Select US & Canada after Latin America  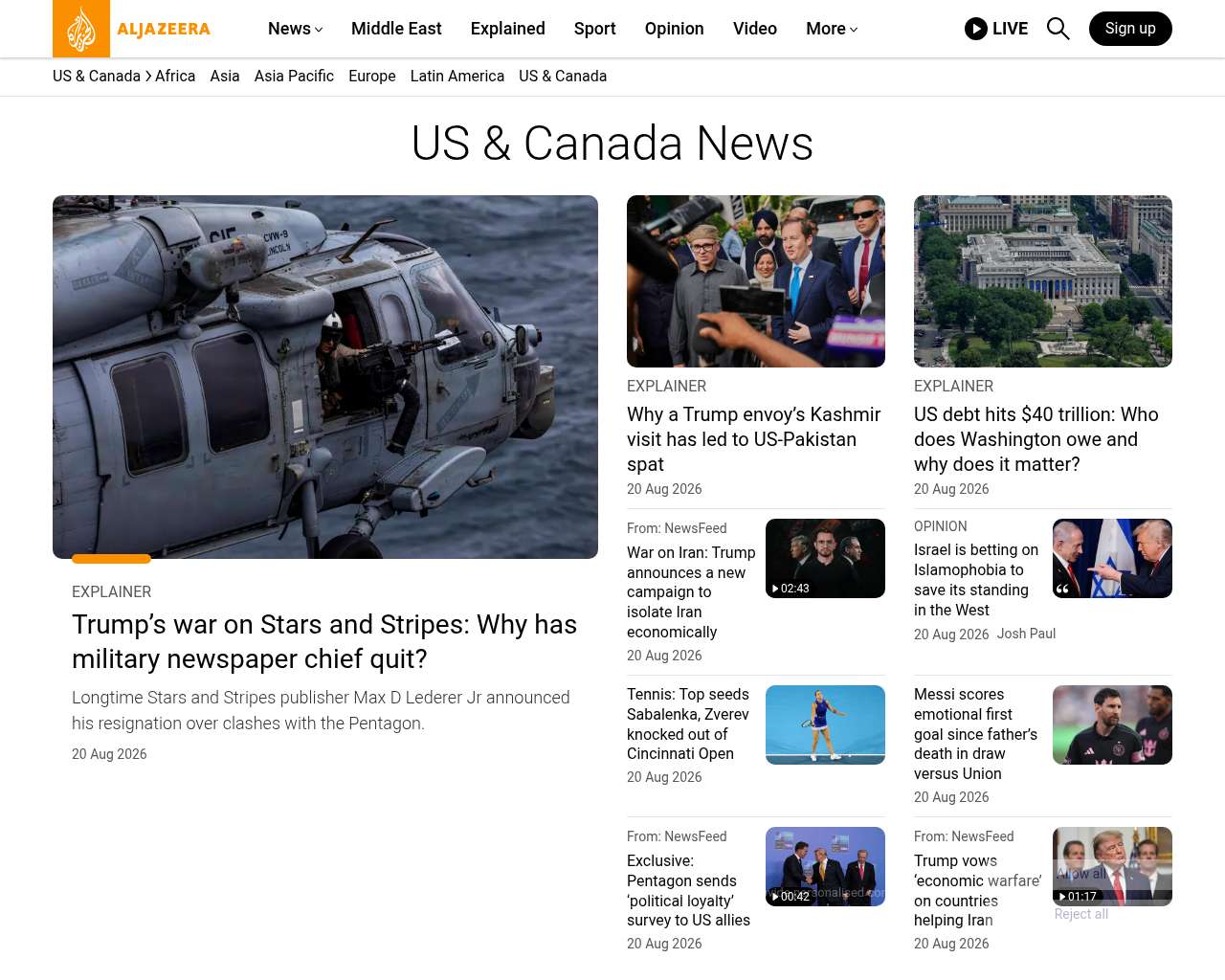[x=563, y=77]
